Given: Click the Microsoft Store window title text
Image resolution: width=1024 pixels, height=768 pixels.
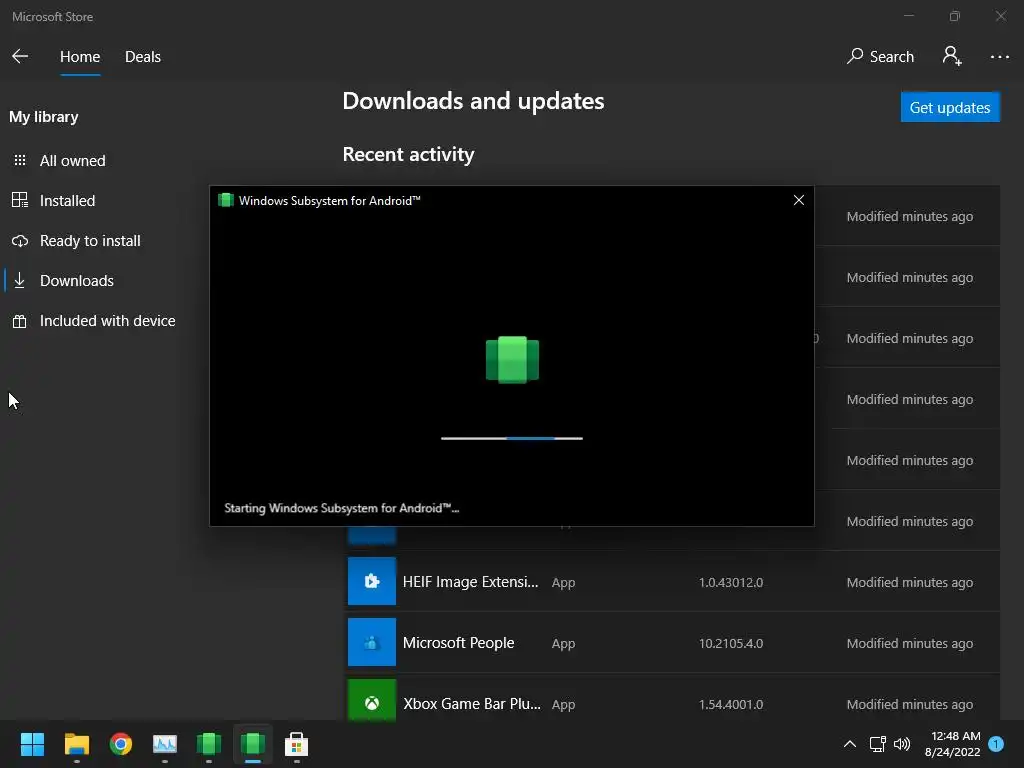Looking at the screenshot, I should [52, 16].
